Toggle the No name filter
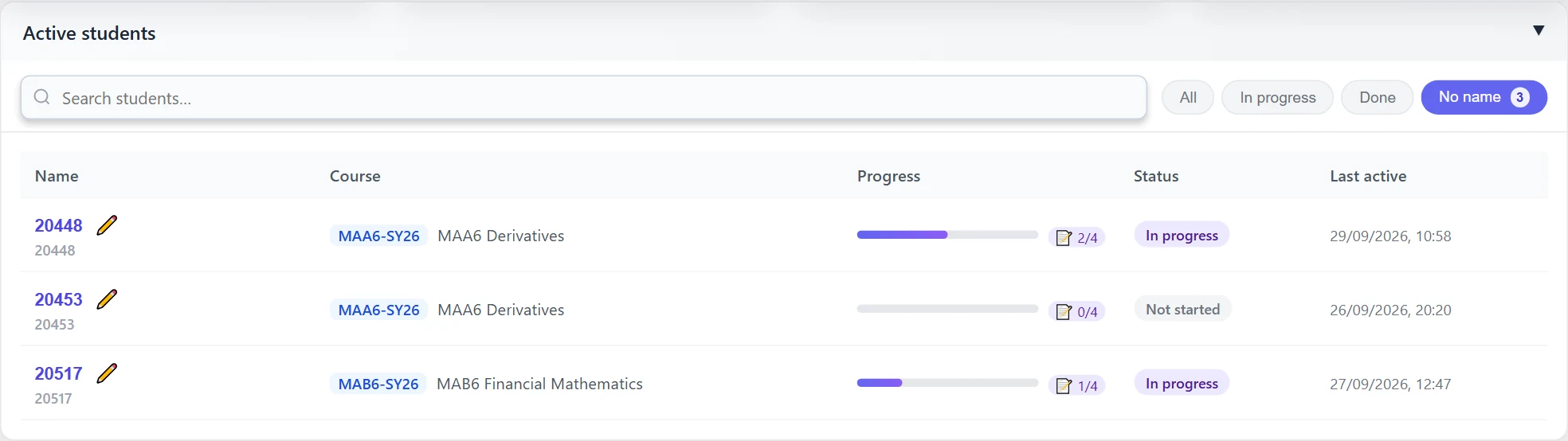1568x441 pixels. 1484,97
